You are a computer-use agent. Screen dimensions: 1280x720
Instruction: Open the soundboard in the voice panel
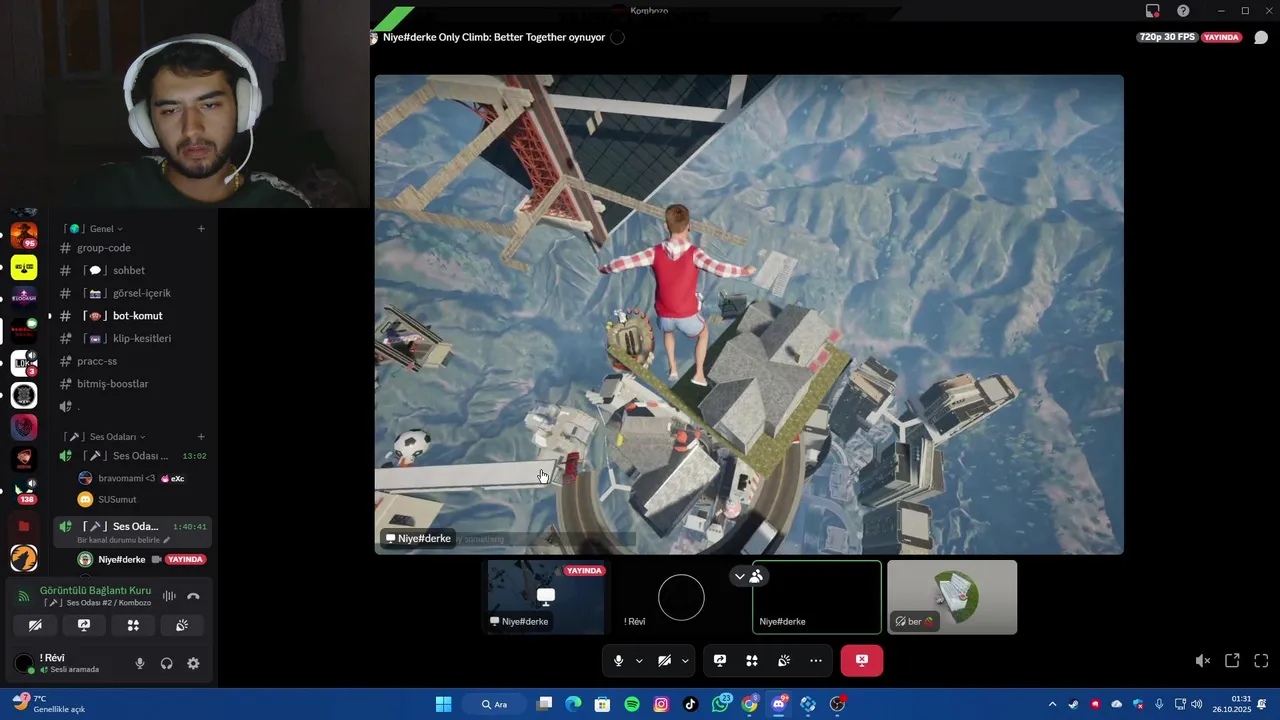181,625
